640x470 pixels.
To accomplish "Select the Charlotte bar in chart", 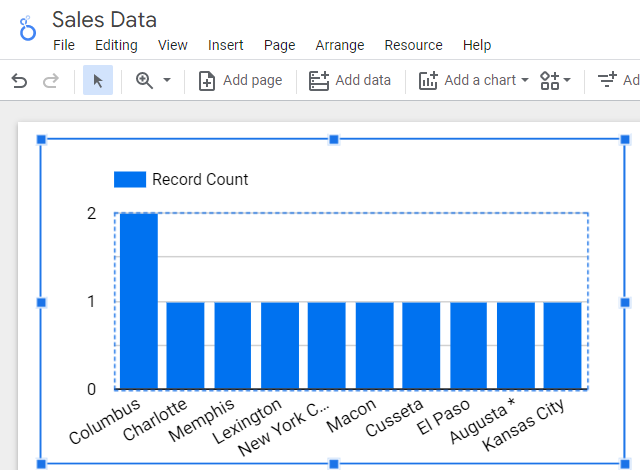I will coord(185,346).
